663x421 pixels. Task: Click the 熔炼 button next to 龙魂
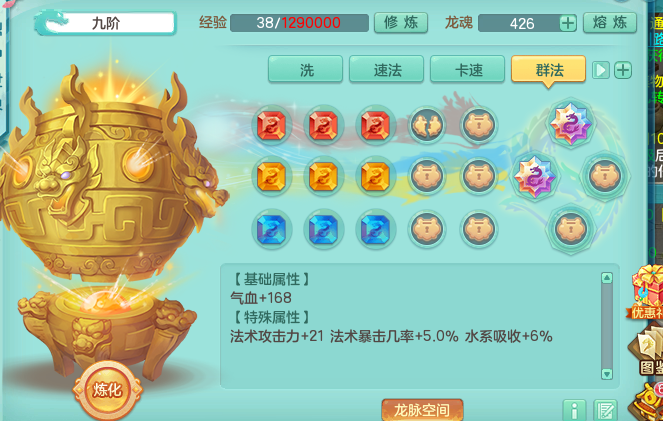(610, 22)
